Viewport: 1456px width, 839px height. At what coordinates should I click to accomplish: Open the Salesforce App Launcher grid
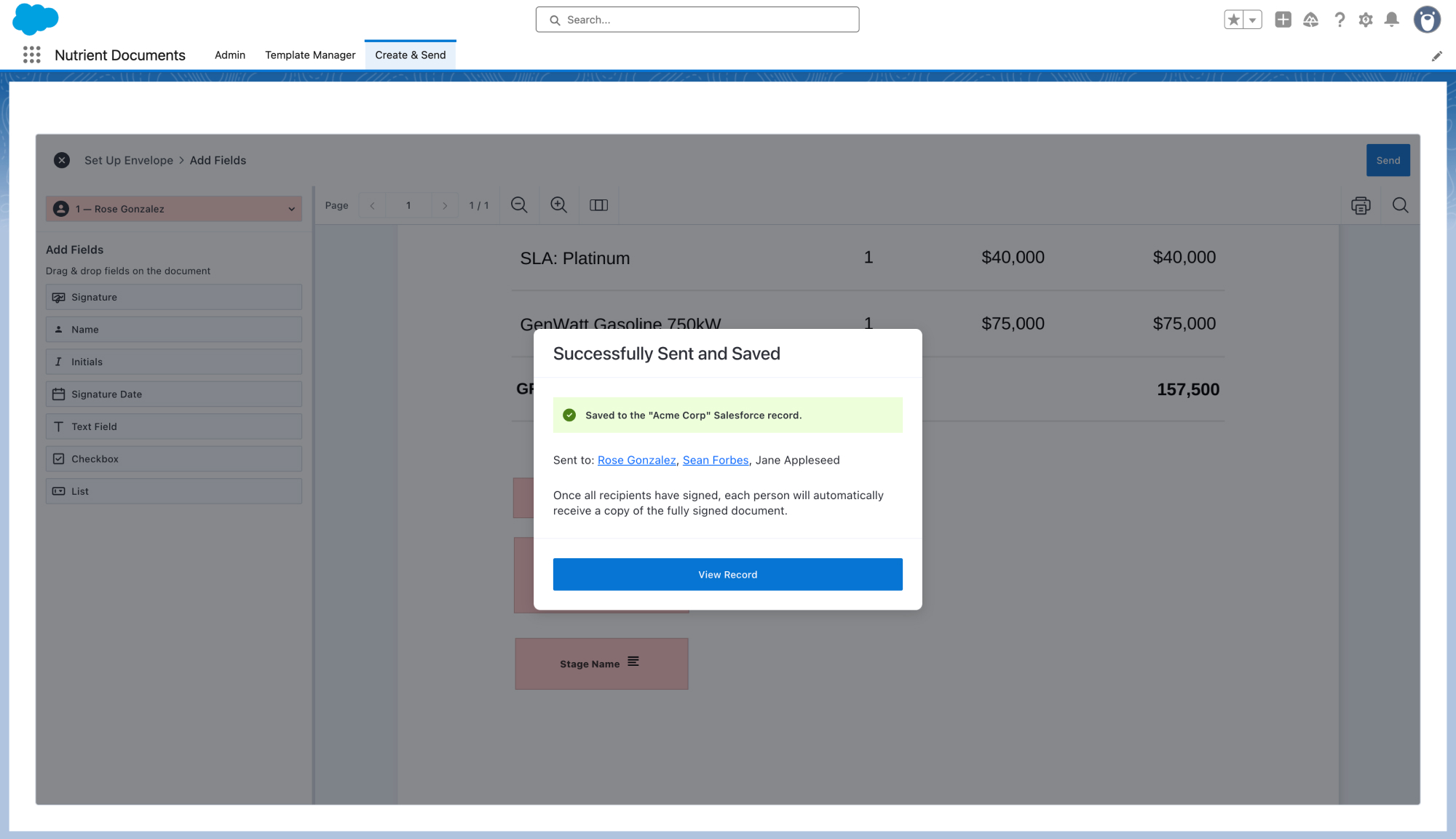(31, 55)
